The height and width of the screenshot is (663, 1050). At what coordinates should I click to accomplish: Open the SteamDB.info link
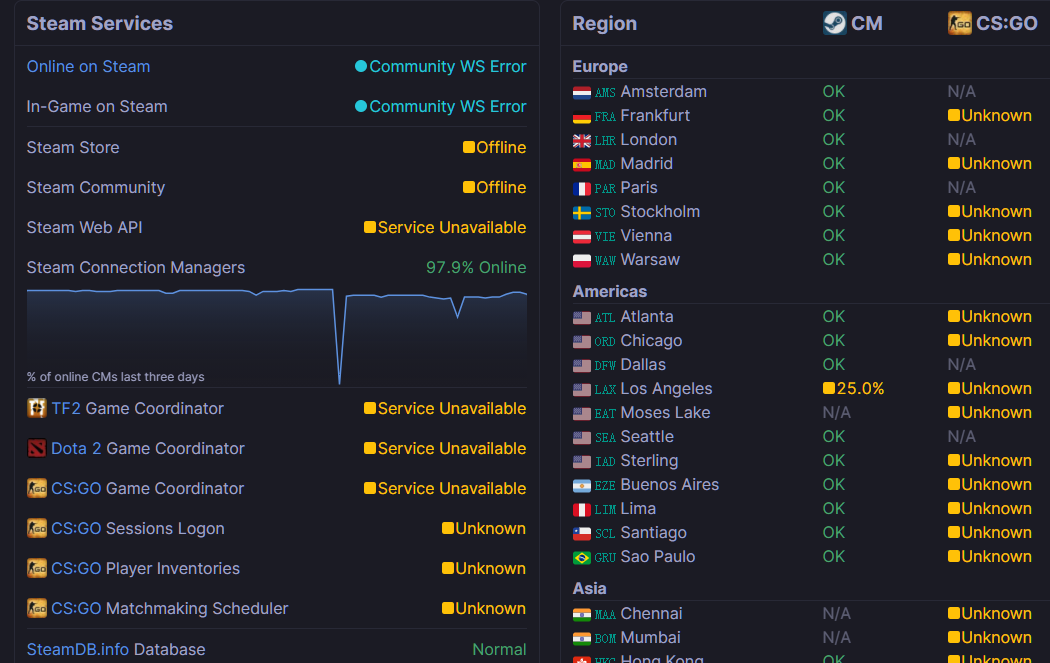[77, 649]
